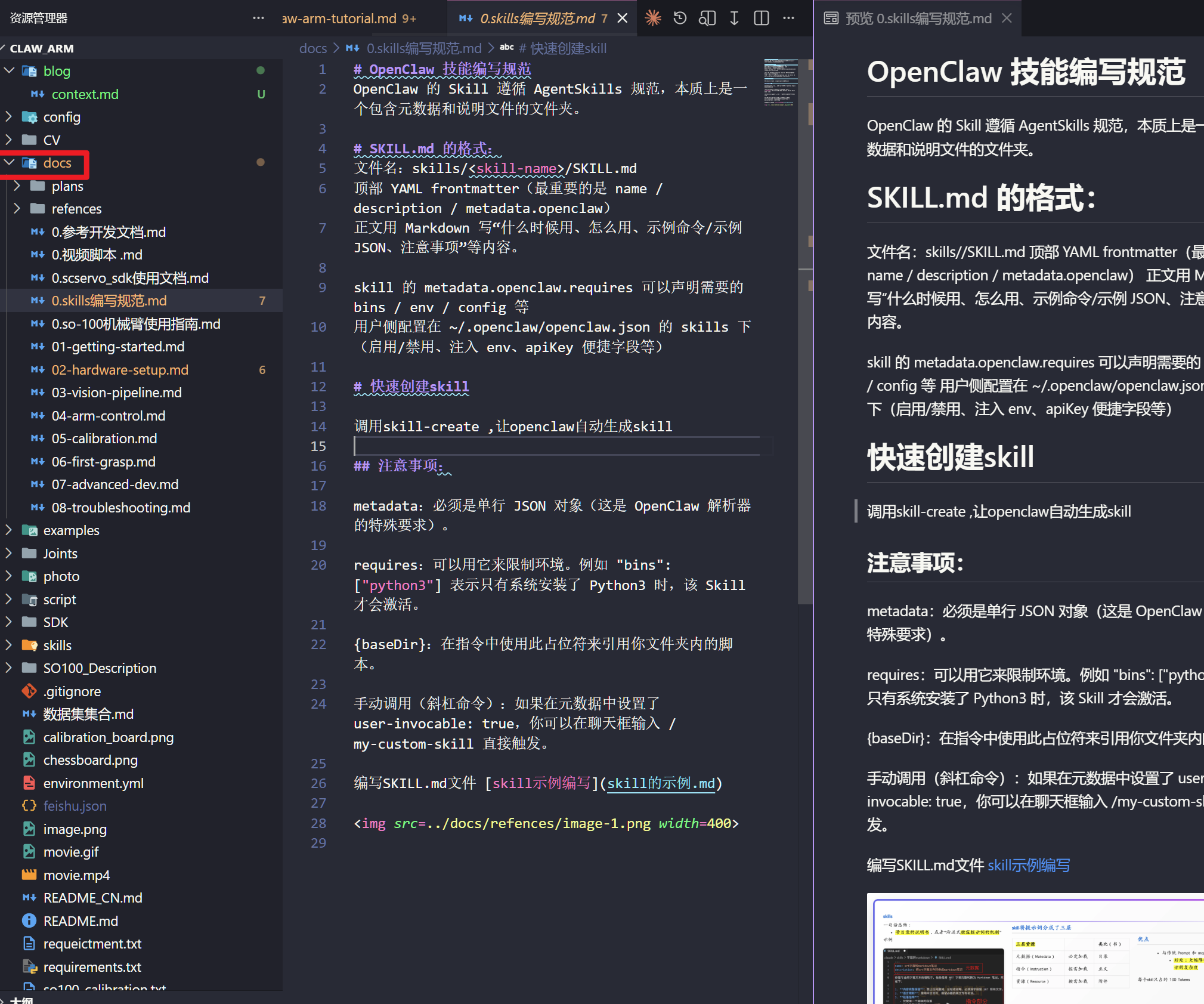Open the timeline history icon
Viewport: 1204px width, 1004px height.
pos(680,18)
